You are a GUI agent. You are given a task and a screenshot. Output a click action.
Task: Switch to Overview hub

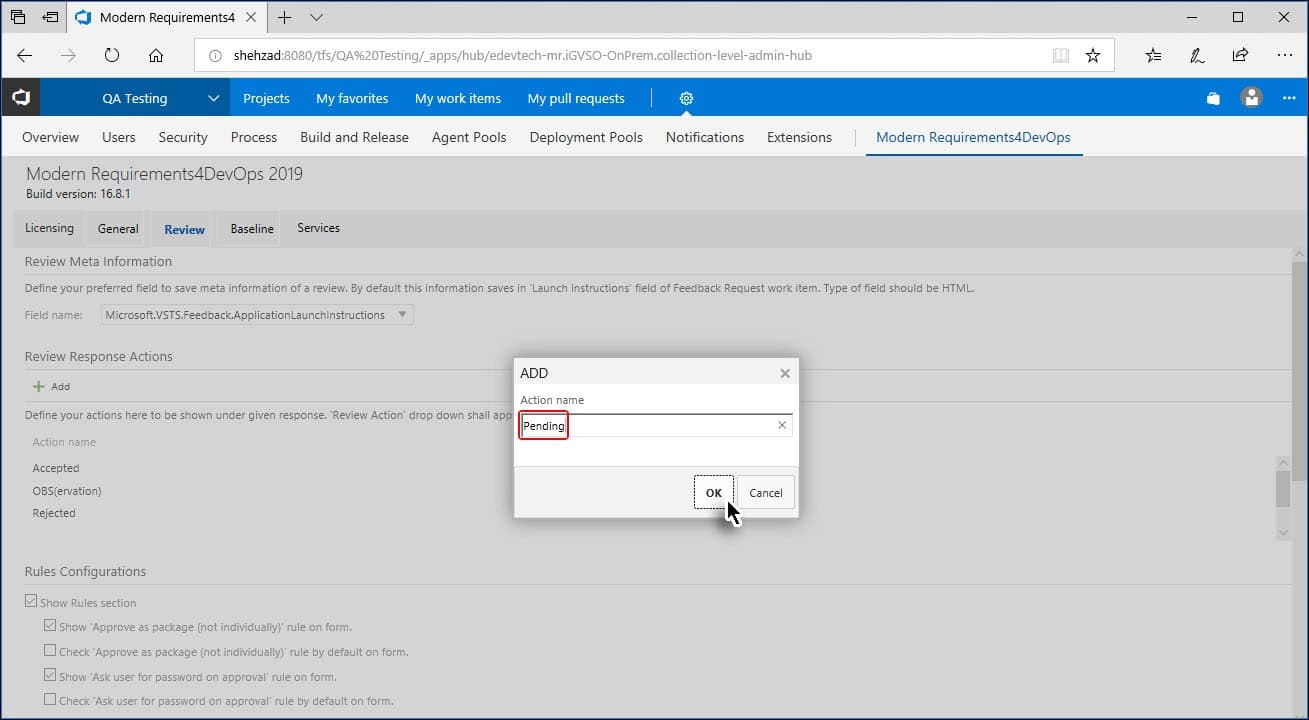click(x=50, y=137)
